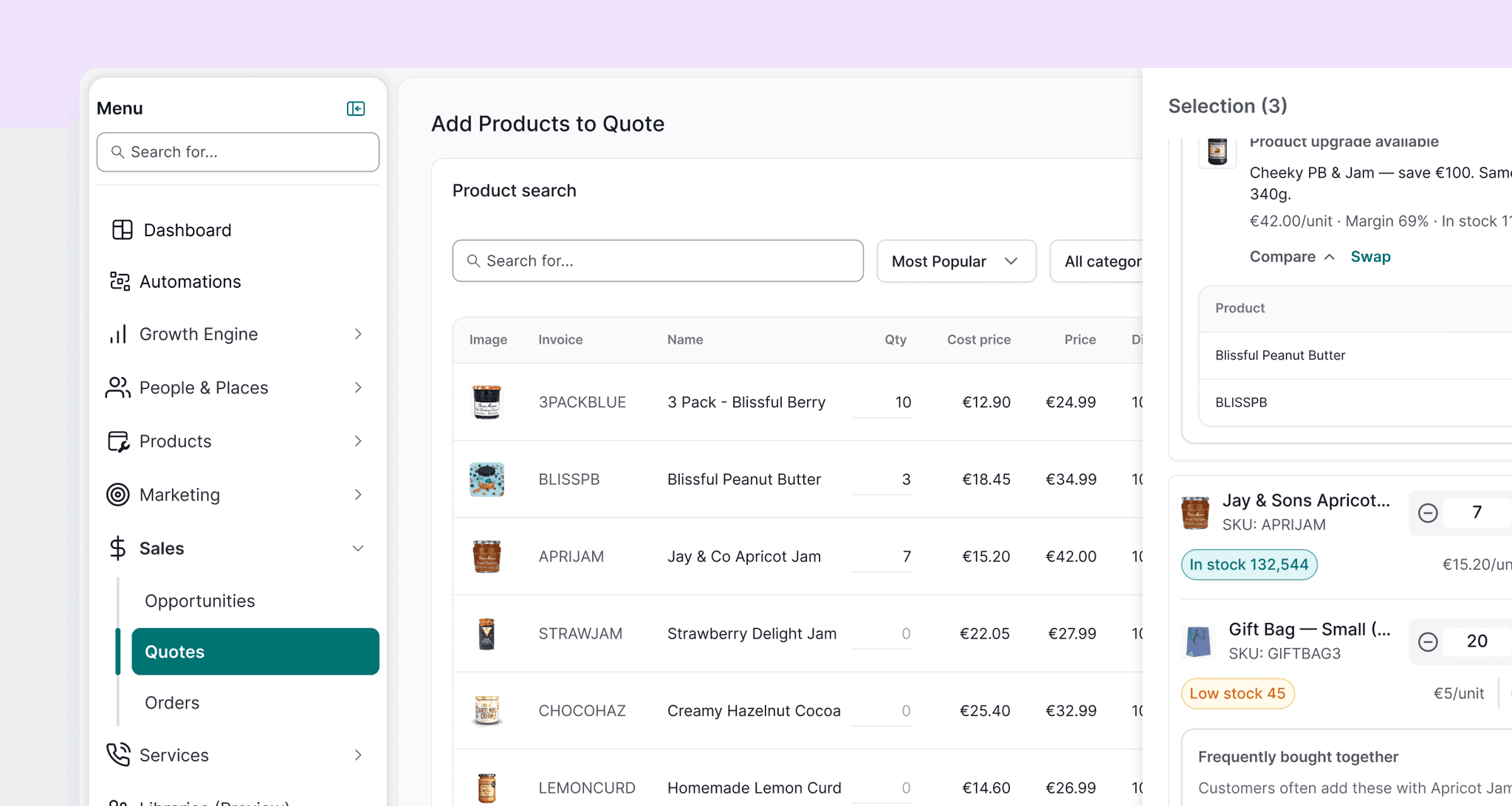Edit Gift Bag quantity 20 in Selection

[x=1477, y=641]
